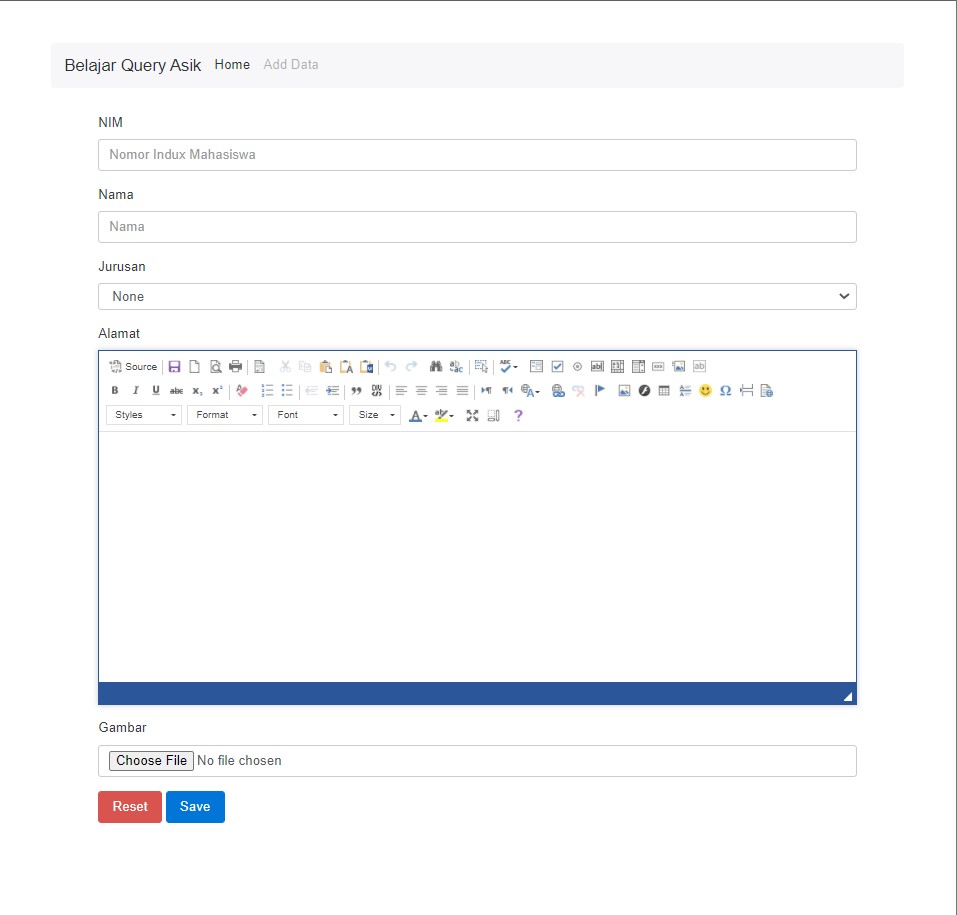Insert a page break for printing
Image resolution: width=957 pixels, height=915 pixels.
coord(746,391)
